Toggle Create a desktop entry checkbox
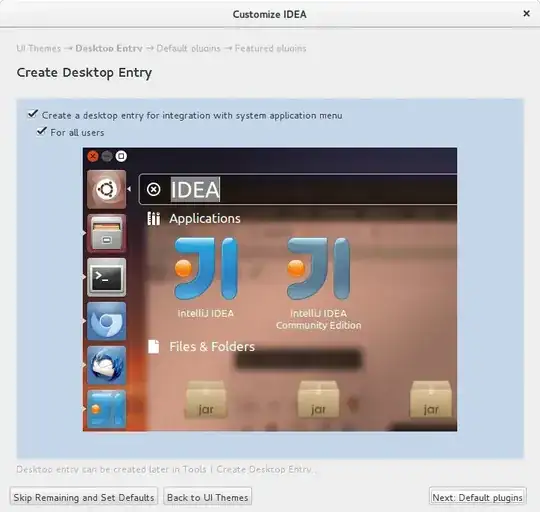Image resolution: width=540 pixels, height=512 pixels. (x=33, y=114)
